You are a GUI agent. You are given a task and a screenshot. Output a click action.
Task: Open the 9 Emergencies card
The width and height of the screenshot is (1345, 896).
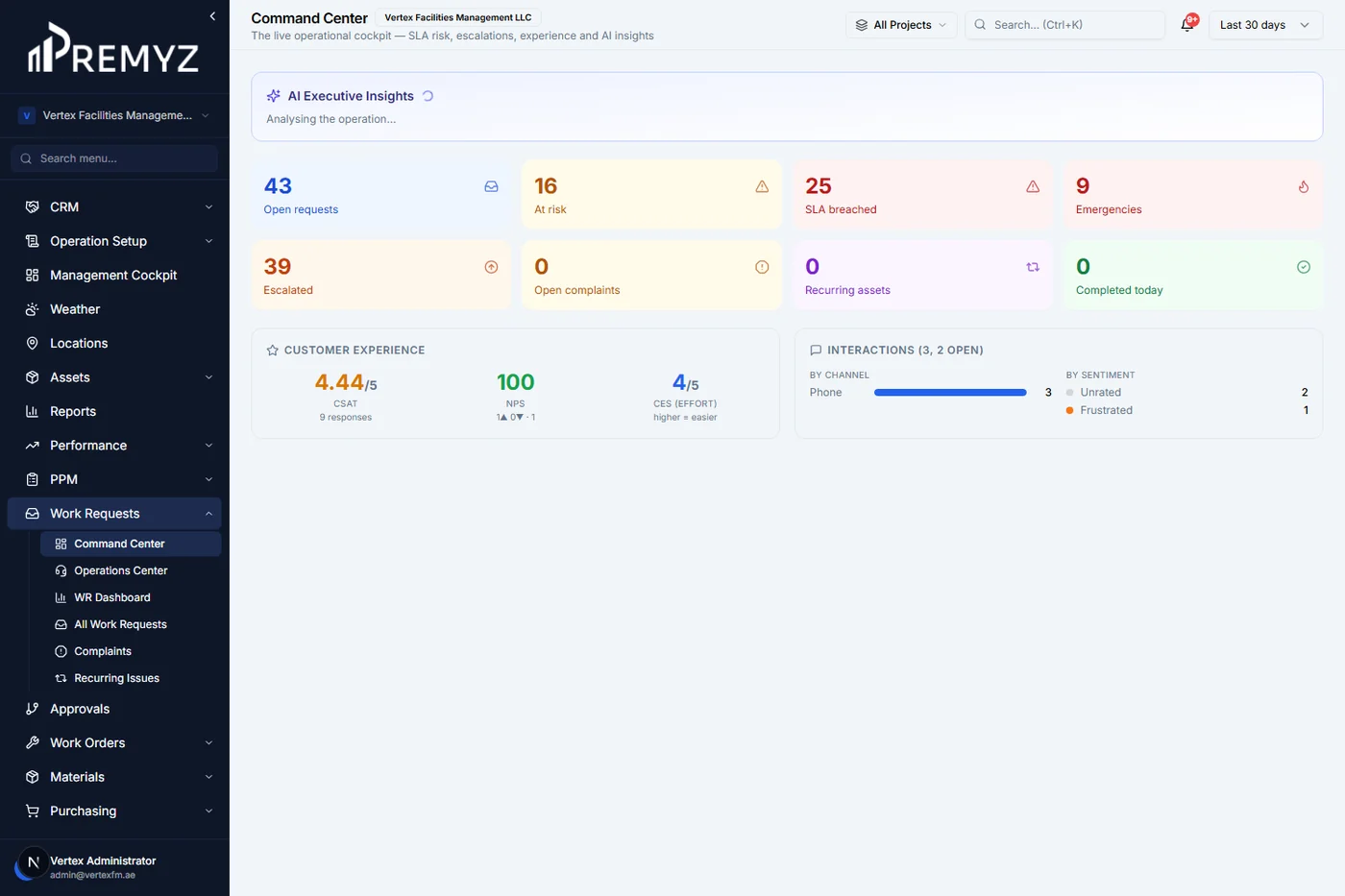coord(1193,195)
